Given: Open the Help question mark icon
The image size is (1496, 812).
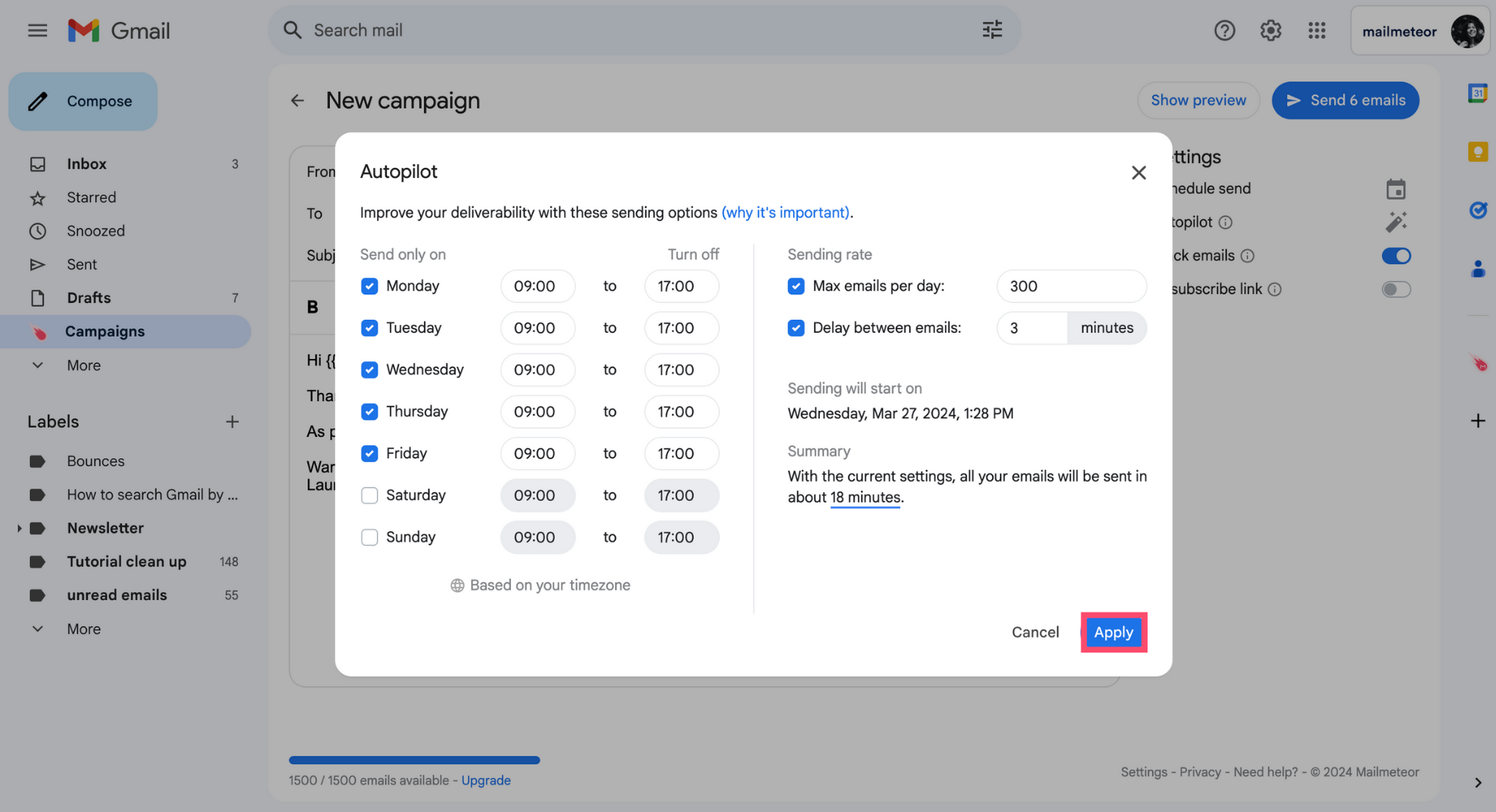Looking at the screenshot, I should pos(1224,31).
